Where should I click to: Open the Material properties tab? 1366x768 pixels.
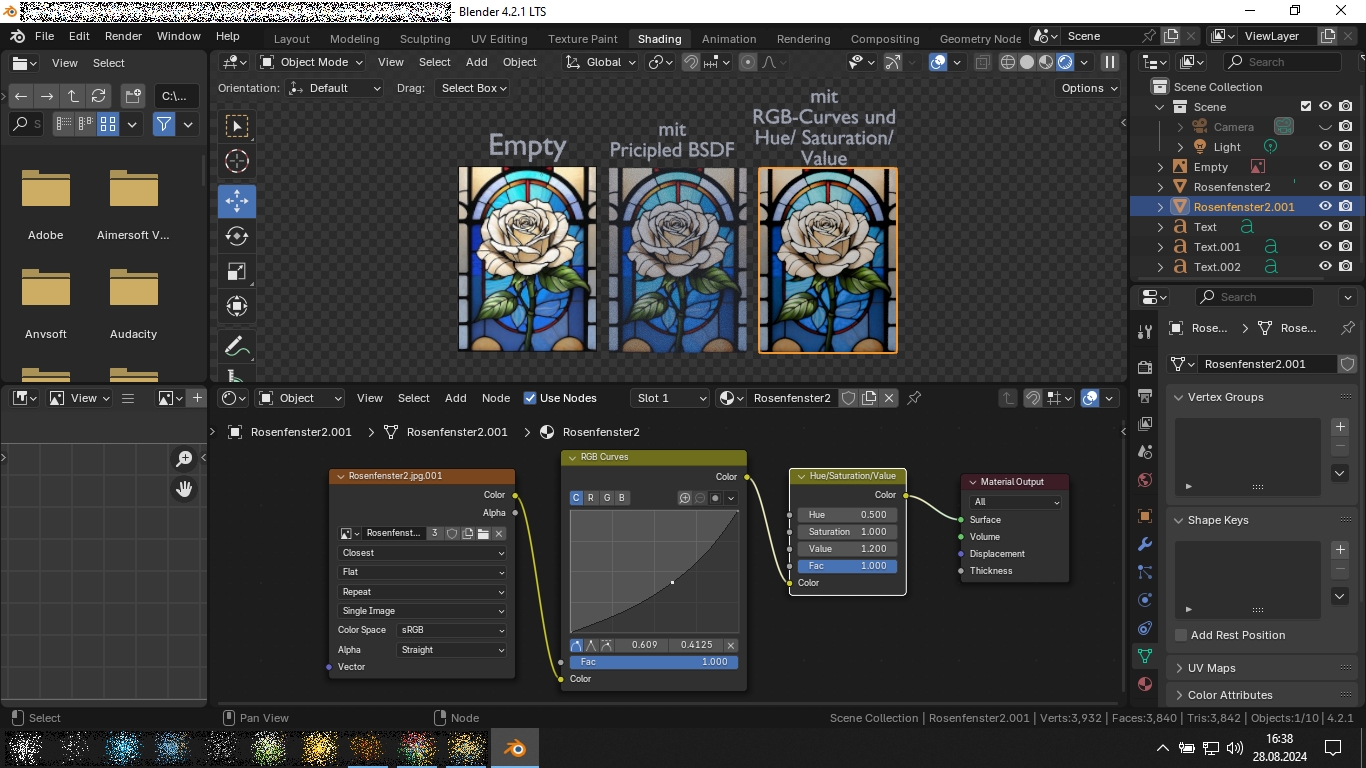click(1145, 684)
